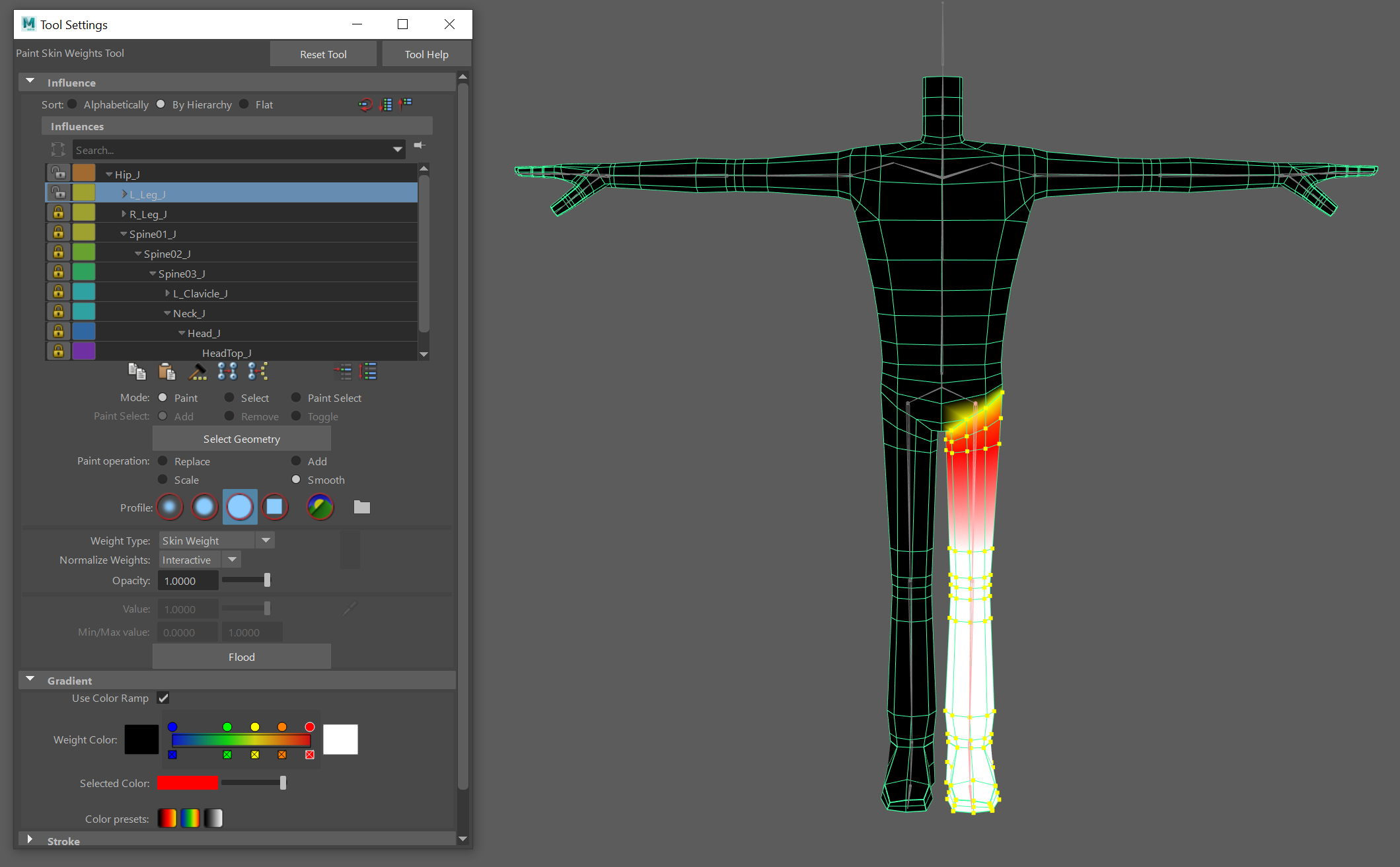Switch Mode to Paint Select
This screenshot has width=1400, height=867.
pos(296,398)
